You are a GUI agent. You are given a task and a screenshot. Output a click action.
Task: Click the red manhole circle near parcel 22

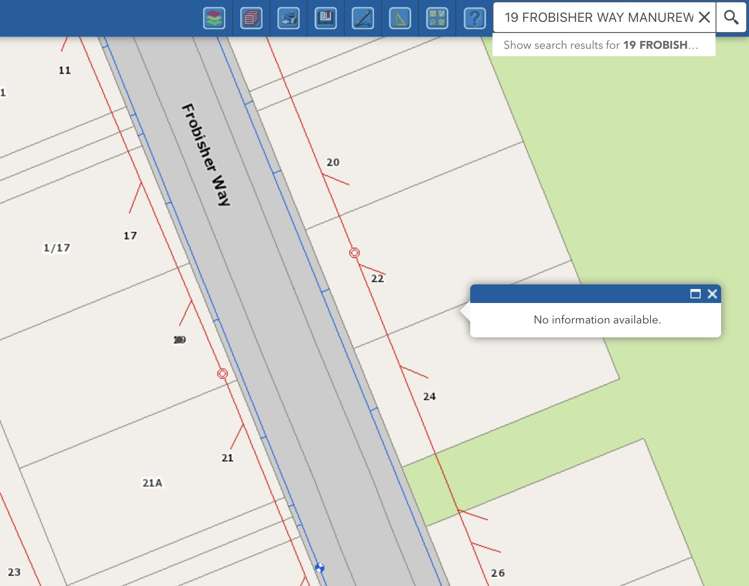pyautogui.click(x=354, y=253)
